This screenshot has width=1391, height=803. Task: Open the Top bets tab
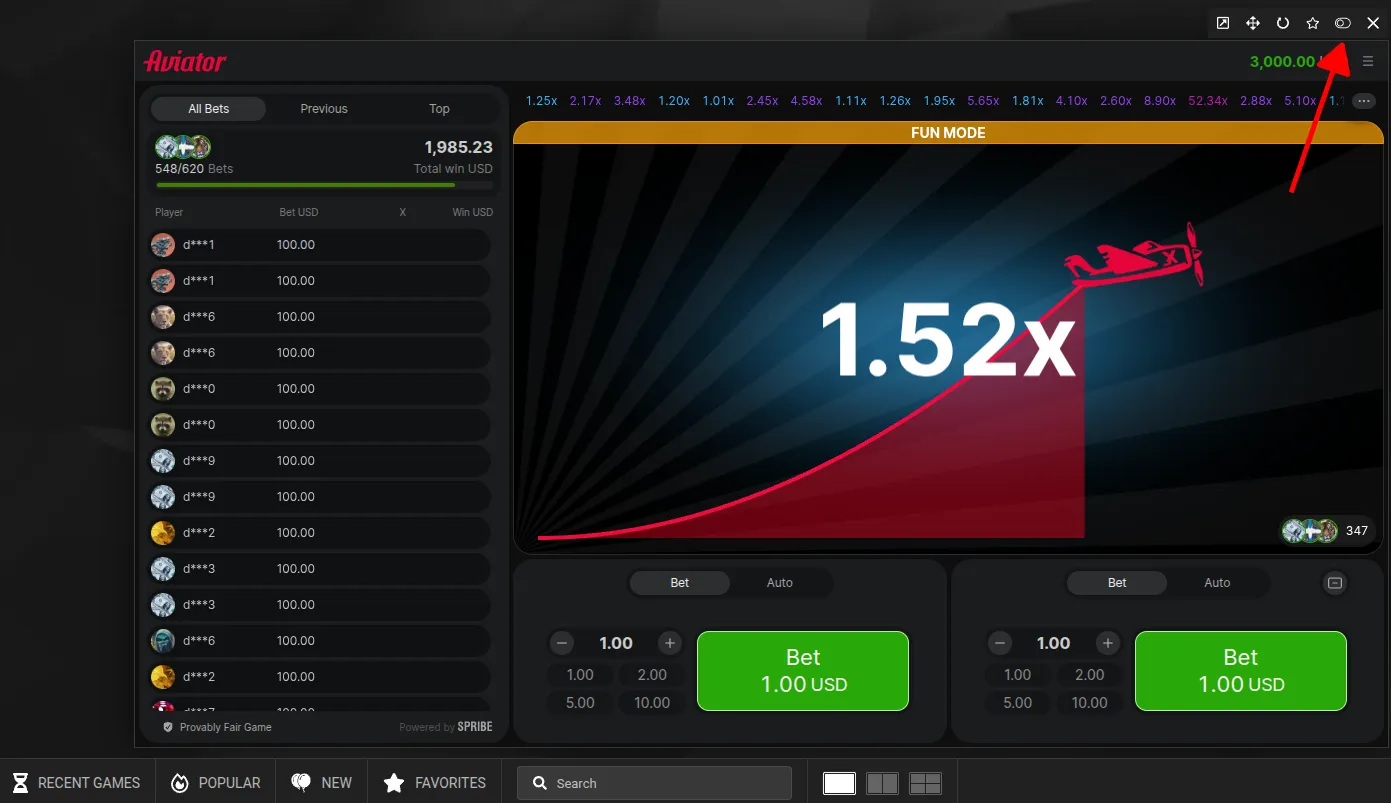439,109
